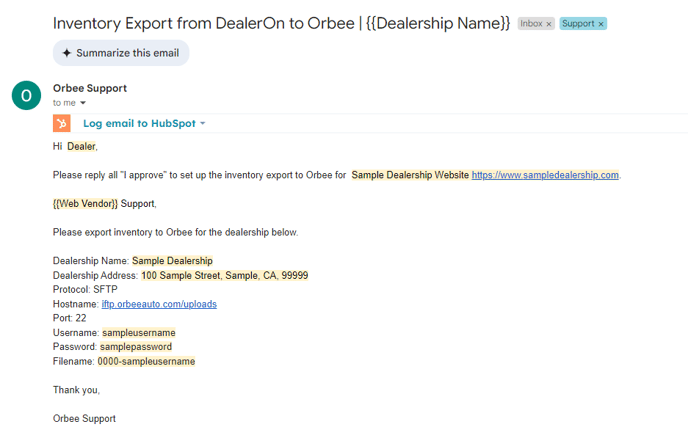The height and width of the screenshot is (438, 688).
Task: Click Summarize this email button
Action: pos(121,53)
